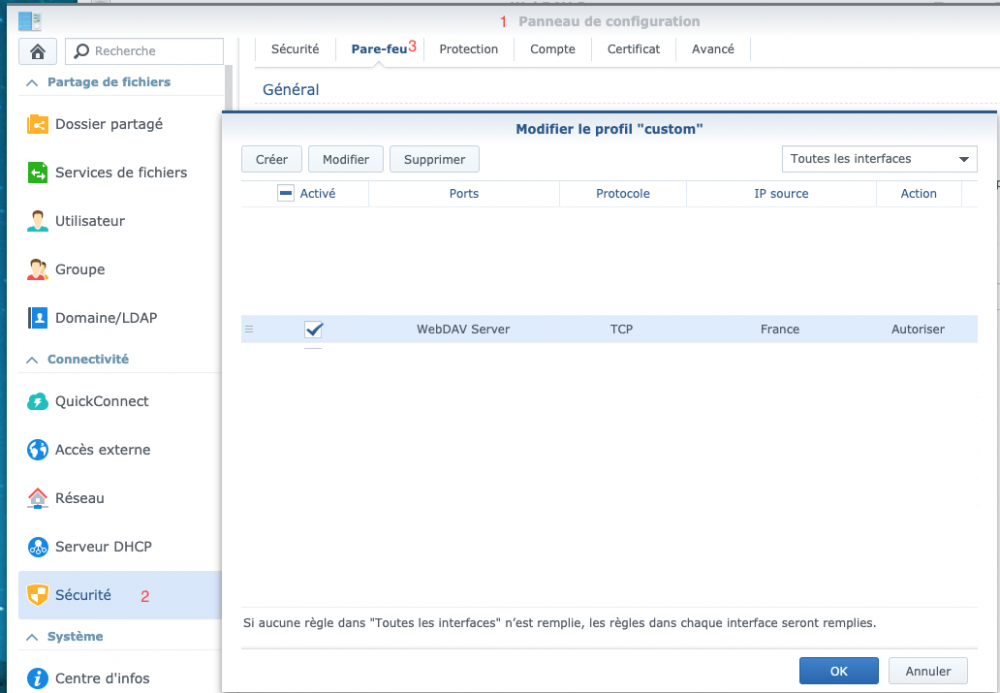The image size is (1000, 693).
Task: Open Accès externe globe icon
Action: (x=38, y=450)
